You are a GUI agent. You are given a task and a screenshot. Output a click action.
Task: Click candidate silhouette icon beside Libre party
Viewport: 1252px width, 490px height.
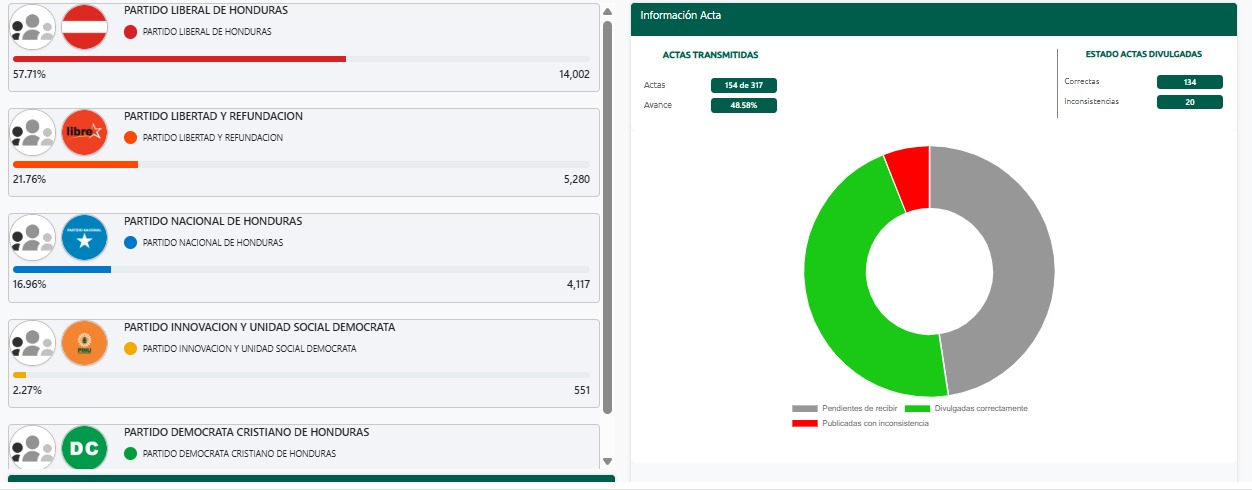(33, 132)
